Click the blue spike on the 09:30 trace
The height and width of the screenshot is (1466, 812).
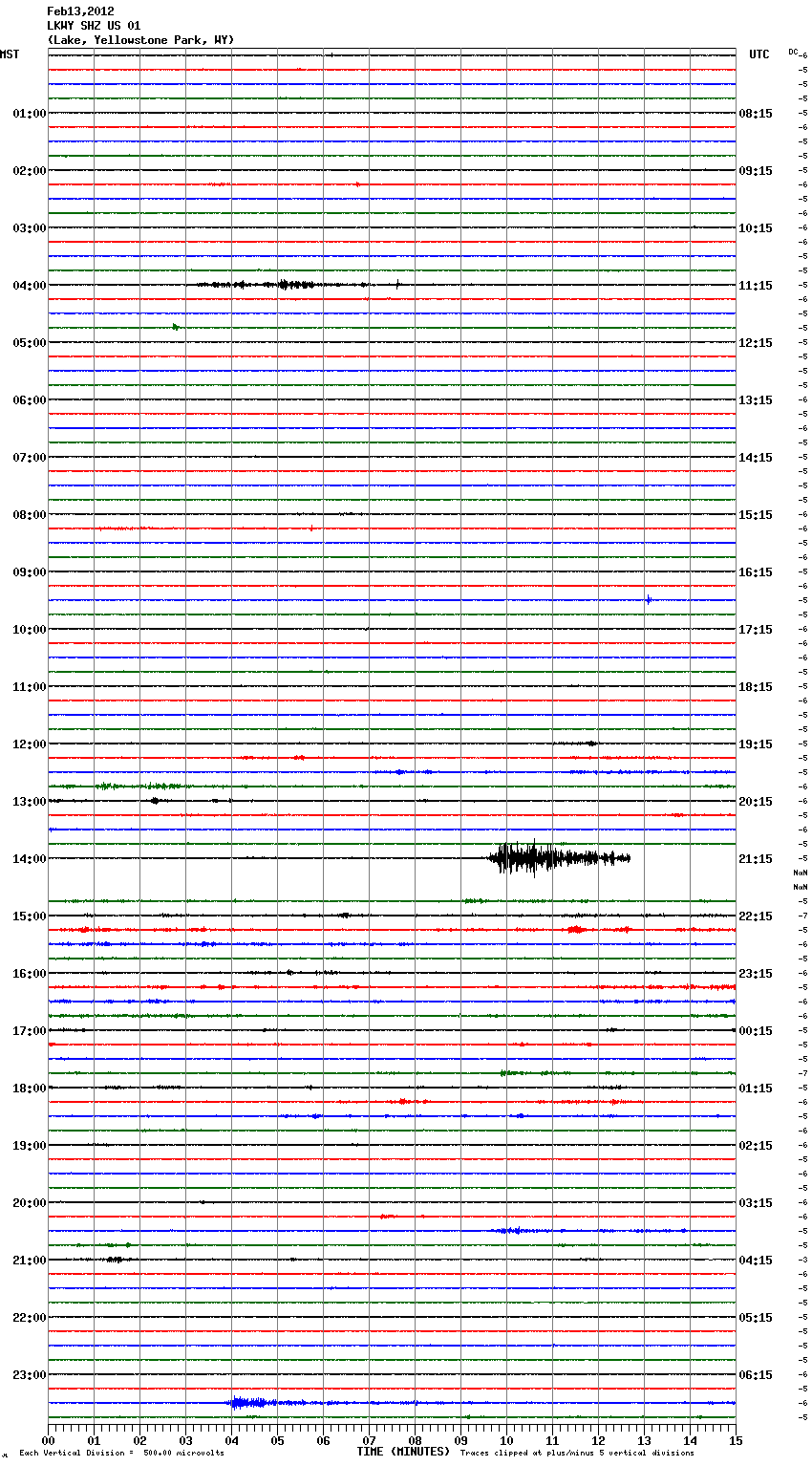649,600
